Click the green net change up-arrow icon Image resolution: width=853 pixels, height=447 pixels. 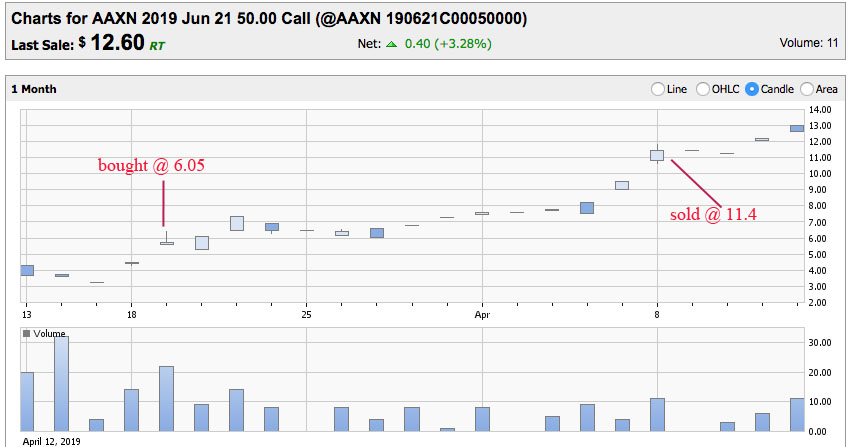[391, 44]
